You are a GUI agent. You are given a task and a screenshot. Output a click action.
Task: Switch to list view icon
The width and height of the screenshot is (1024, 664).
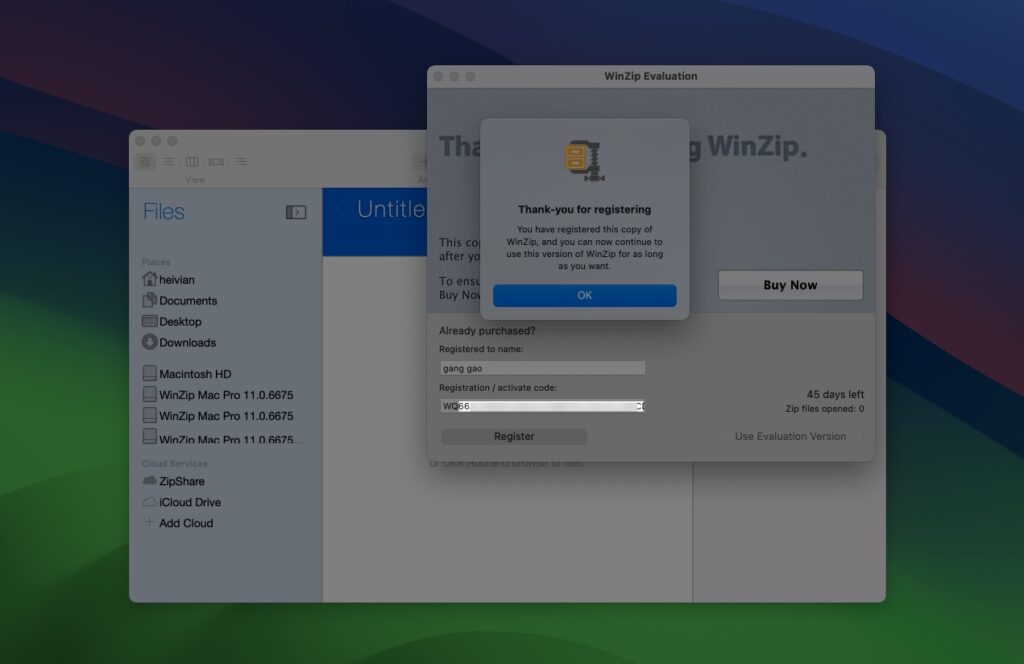167,161
